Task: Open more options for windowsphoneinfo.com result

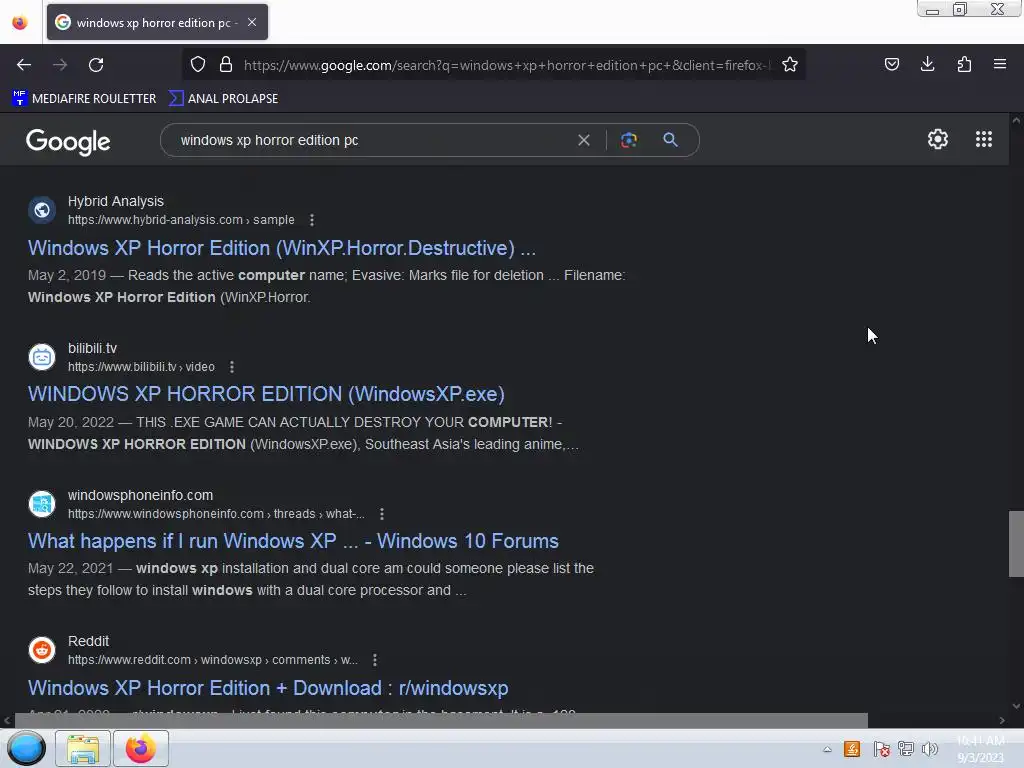Action: 382,514
